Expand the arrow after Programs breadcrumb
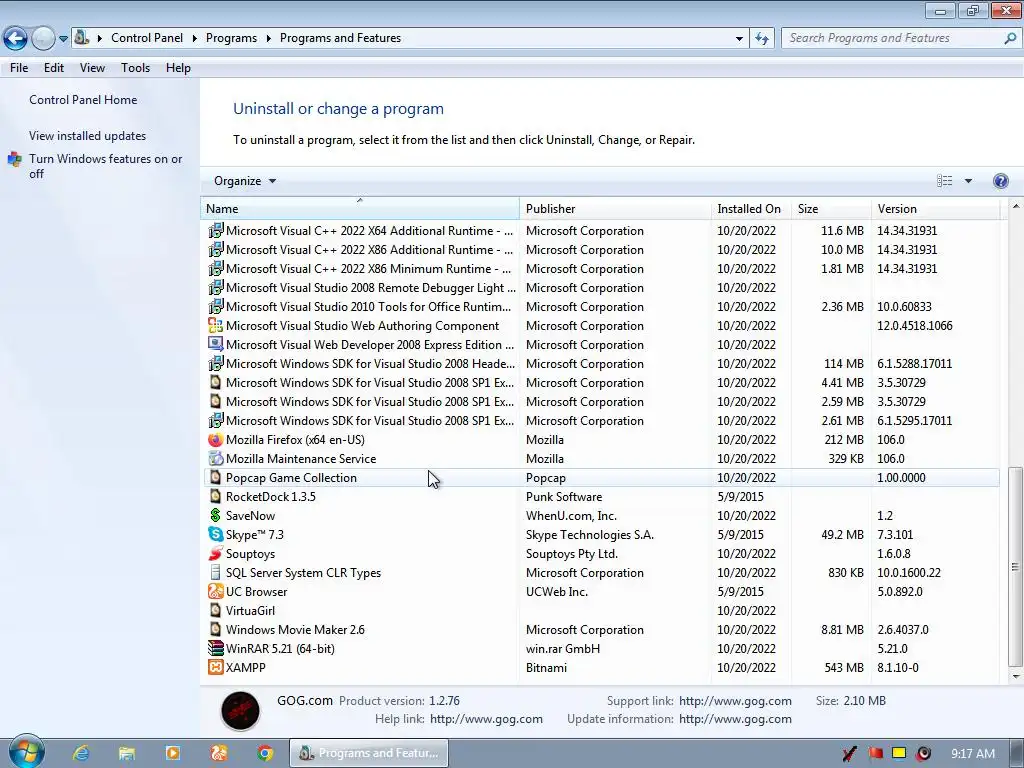The image size is (1024, 768). point(268,38)
